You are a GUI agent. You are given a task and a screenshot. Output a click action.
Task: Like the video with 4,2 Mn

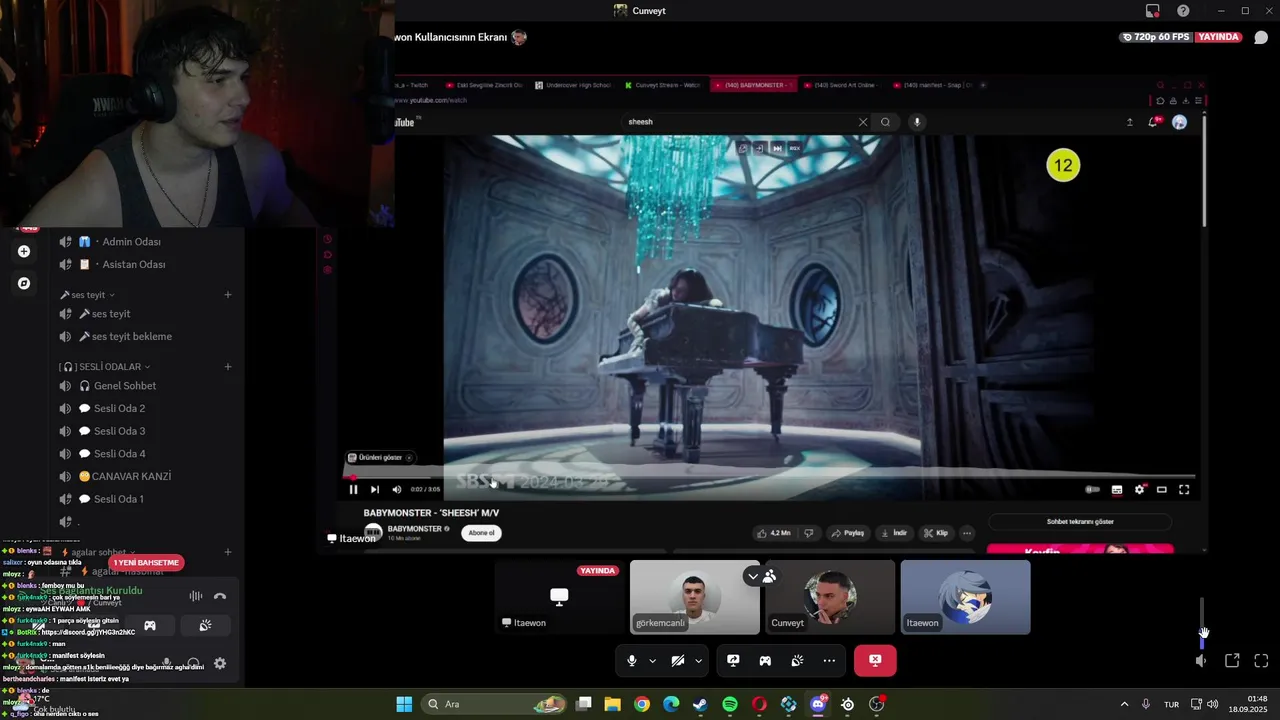[774, 533]
